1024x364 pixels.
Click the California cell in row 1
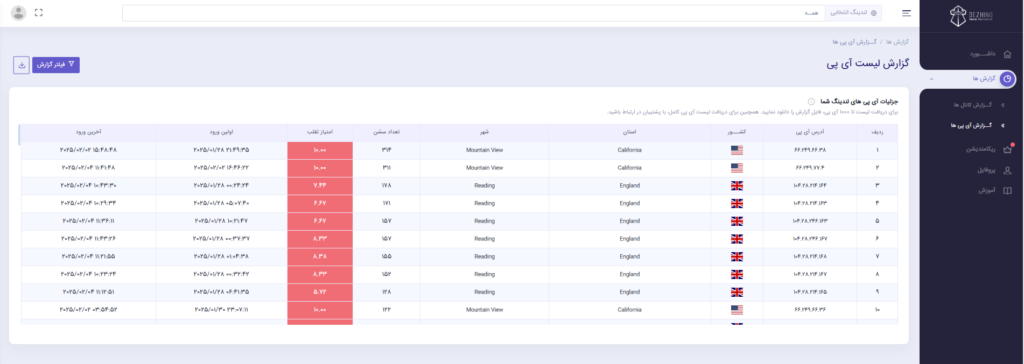(630, 150)
